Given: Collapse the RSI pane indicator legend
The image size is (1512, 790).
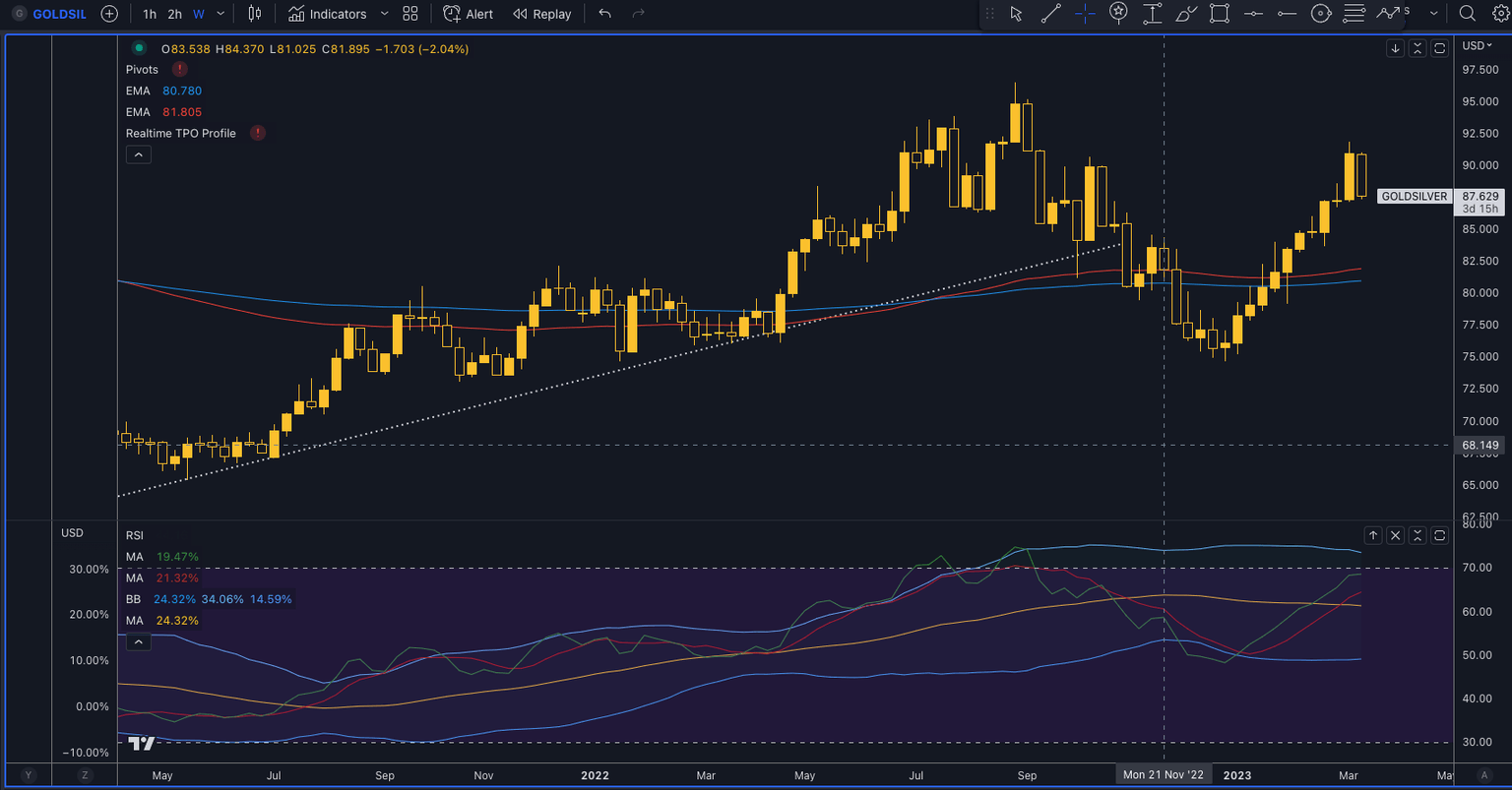Looking at the screenshot, I should pyautogui.click(x=138, y=642).
